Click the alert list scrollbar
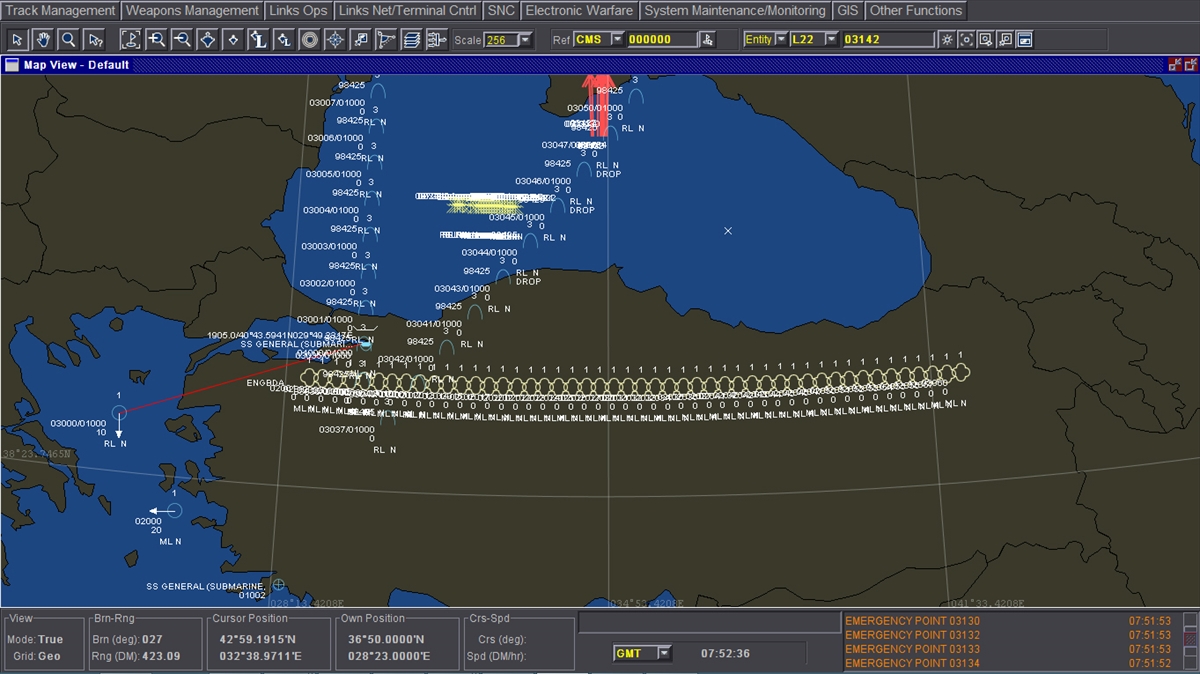This screenshot has width=1200, height=674. 1190,638
